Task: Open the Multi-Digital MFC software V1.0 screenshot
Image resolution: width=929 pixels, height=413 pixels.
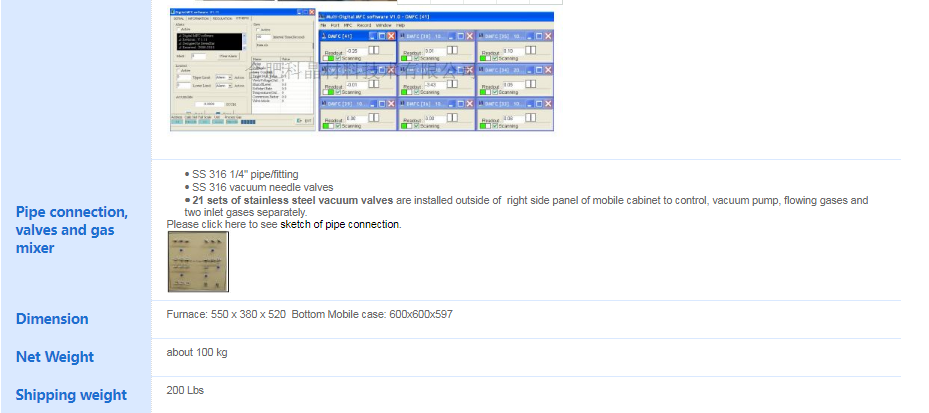Action: tap(437, 71)
